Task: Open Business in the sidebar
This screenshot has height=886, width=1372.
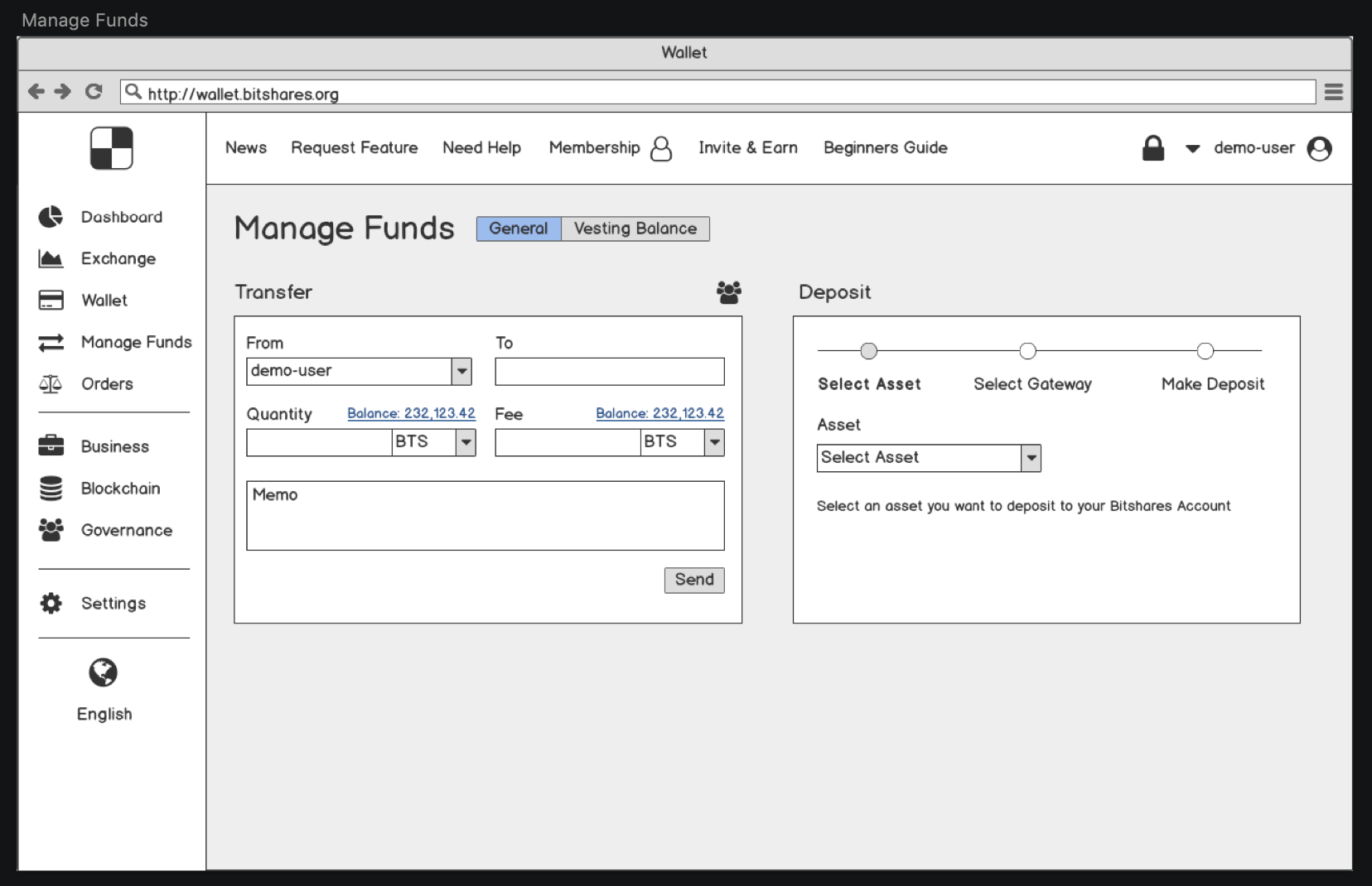Action: pyautogui.click(x=115, y=446)
